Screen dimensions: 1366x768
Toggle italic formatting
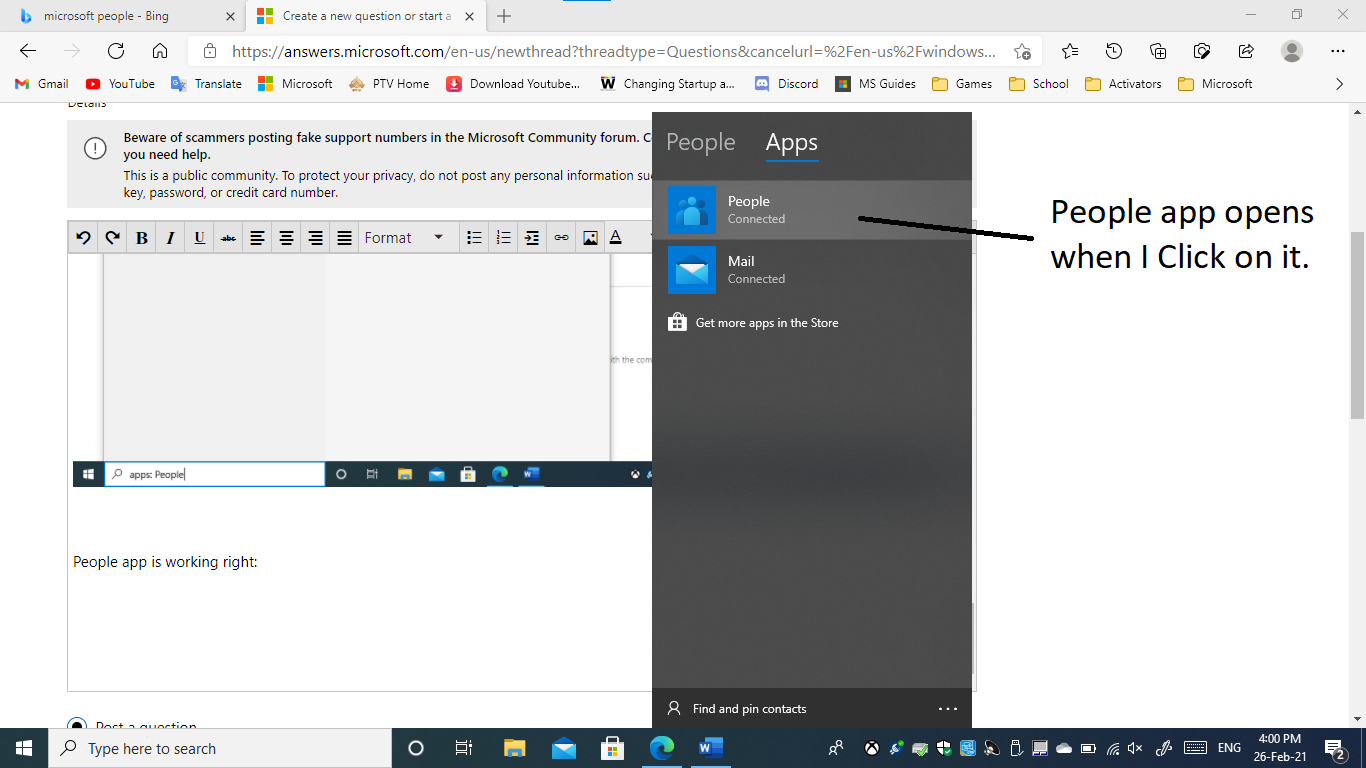pyautogui.click(x=171, y=237)
